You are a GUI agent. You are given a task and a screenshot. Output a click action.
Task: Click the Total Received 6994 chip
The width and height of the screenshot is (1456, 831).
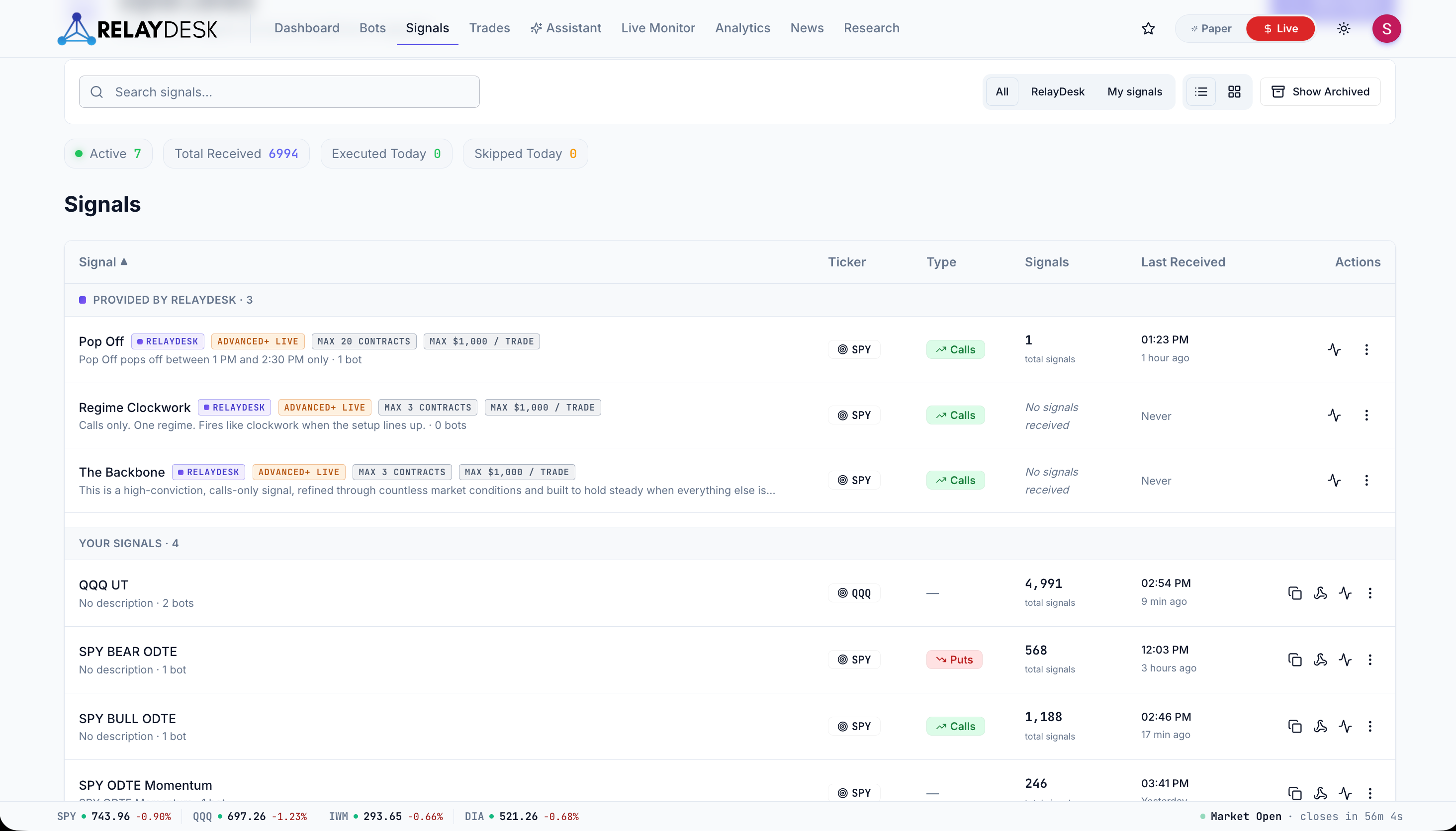(x=236, y=154)
